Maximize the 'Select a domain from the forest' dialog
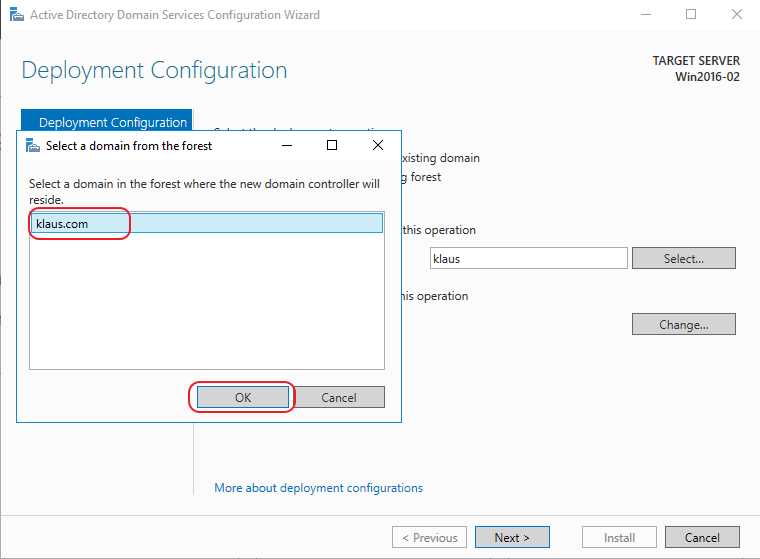This screenshot has height=559, width=760. coord(332,145)
